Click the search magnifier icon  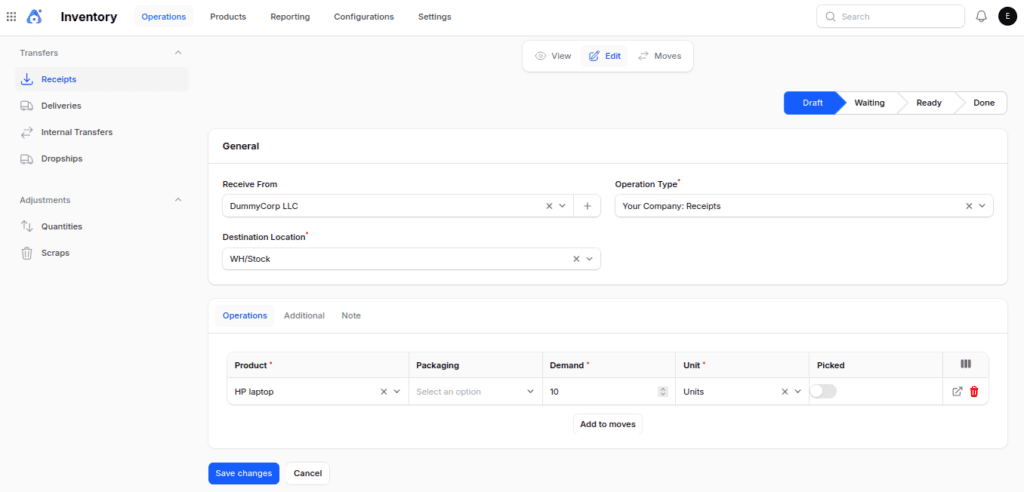coord(830,16)
